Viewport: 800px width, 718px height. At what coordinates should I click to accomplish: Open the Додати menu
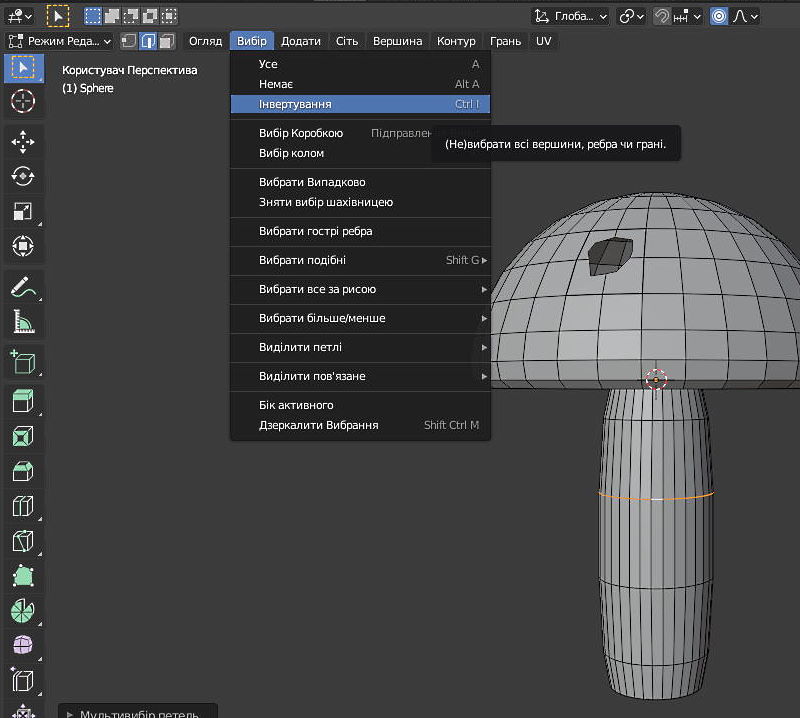[301, 41]
